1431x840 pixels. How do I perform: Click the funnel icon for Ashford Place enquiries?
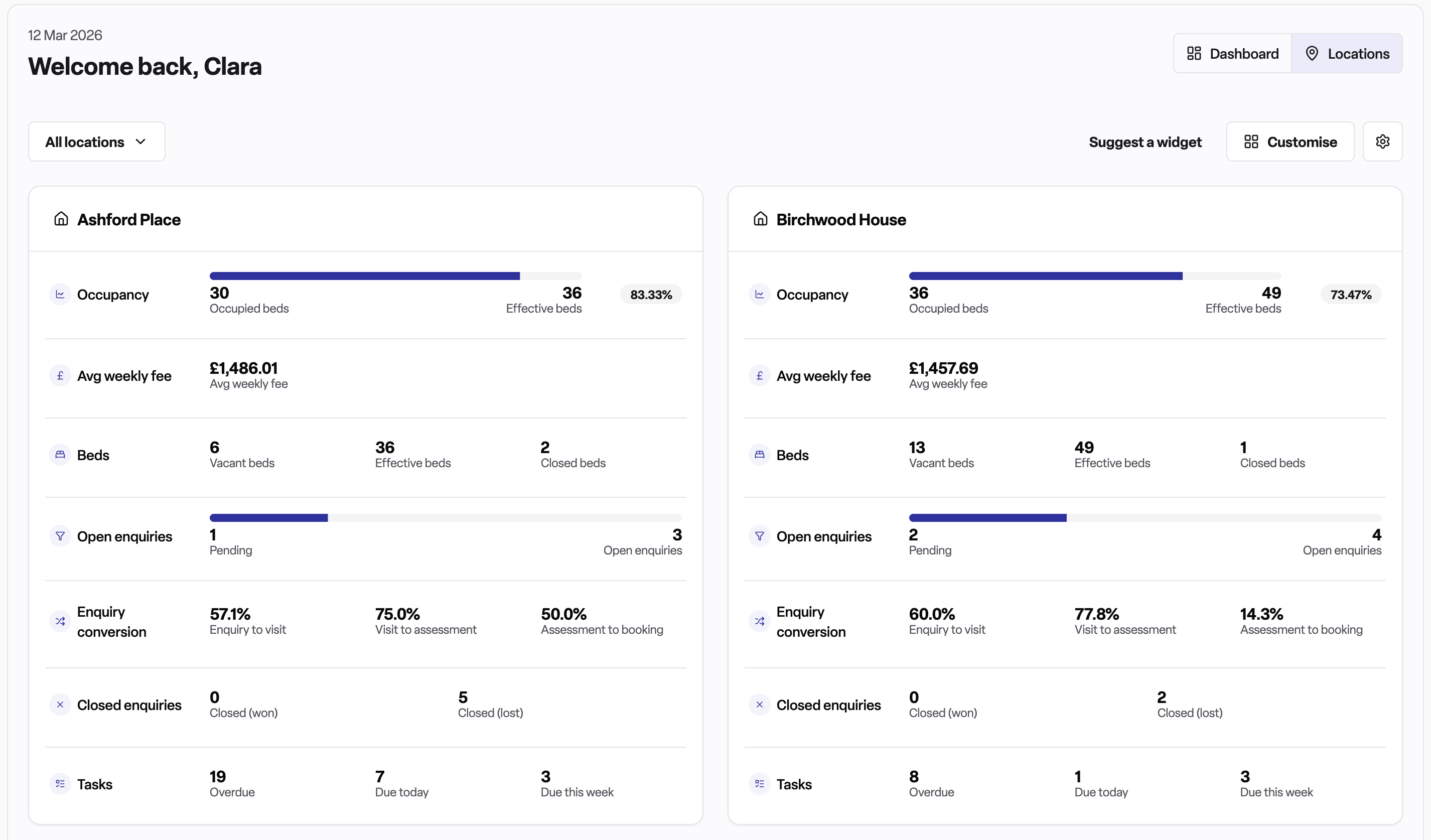pos(60,536)
